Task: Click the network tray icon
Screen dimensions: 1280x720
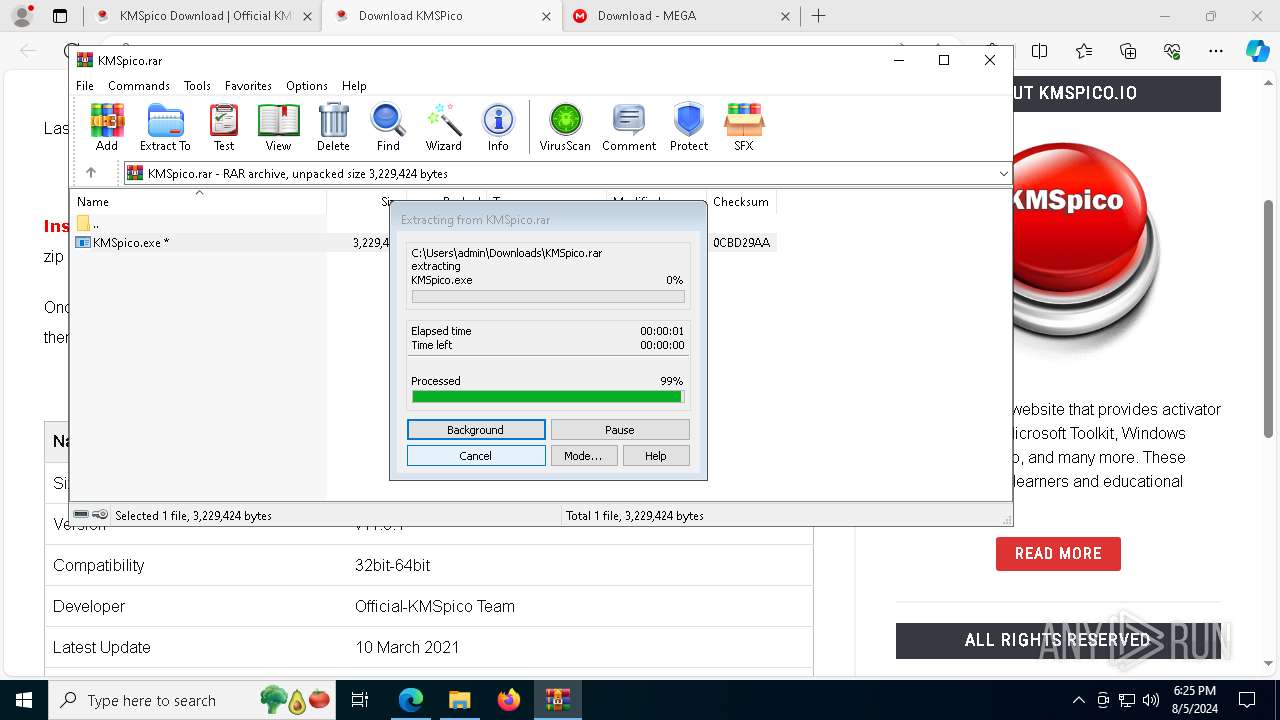Action: point(1127,700)
